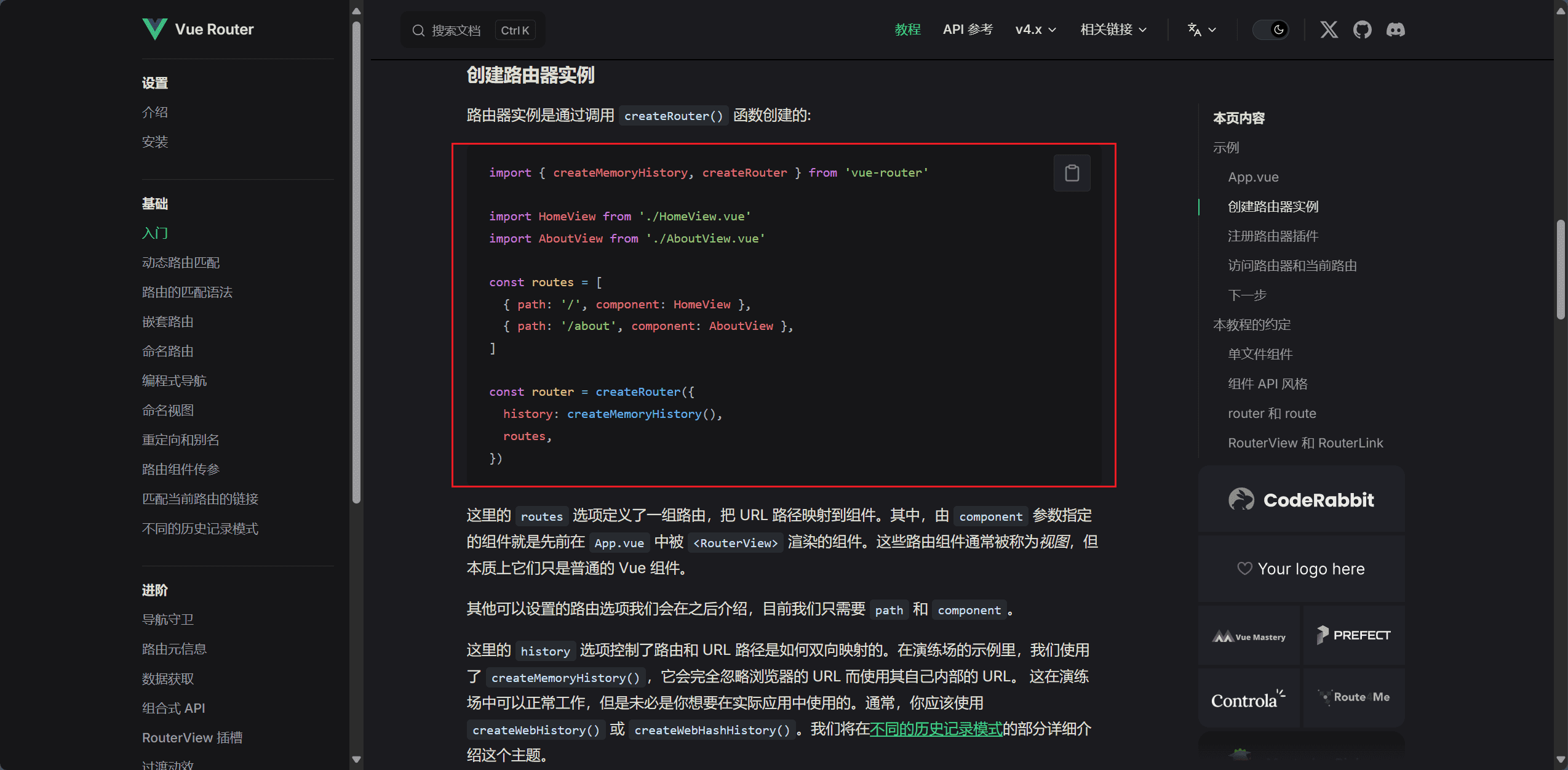Open the 相关链接 dropdown menu
Image resolution: width=1568 pixels, height=770 pixels.
click(x=1113, y=30)
